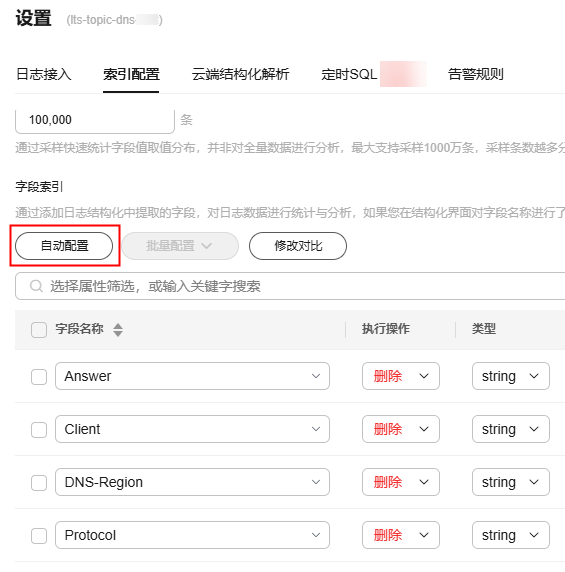Select the Client row checkbox

coord(39,430)
